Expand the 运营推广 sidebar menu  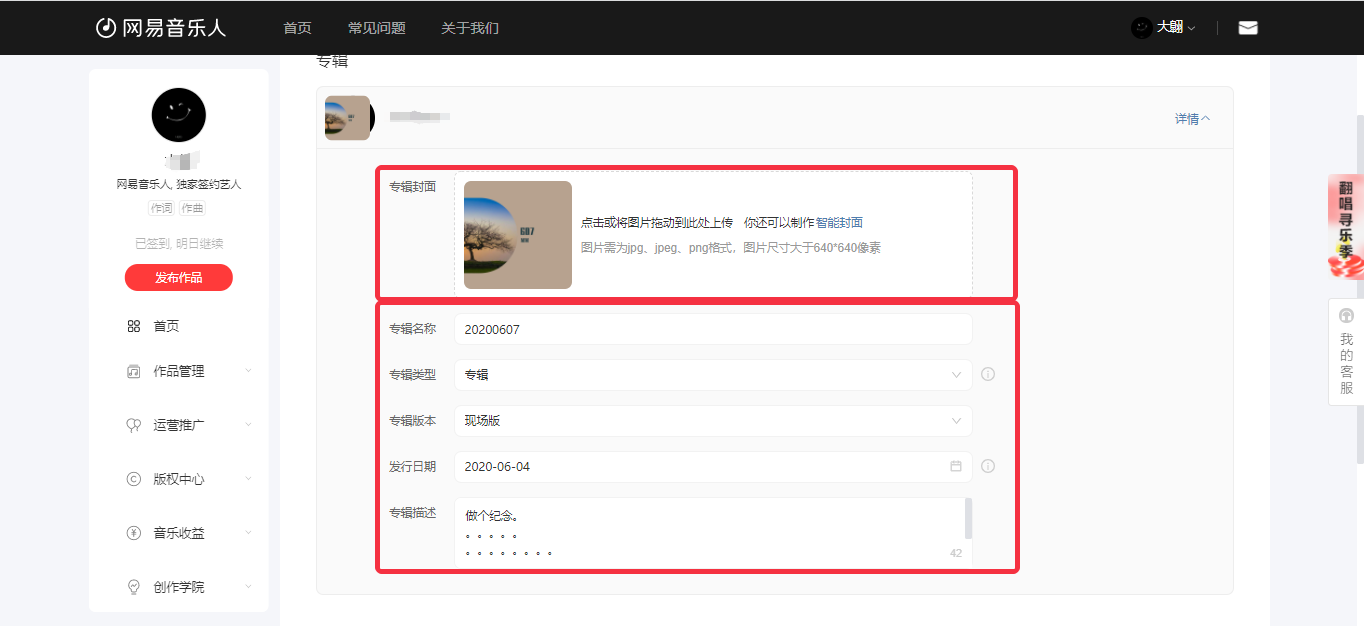188,425
